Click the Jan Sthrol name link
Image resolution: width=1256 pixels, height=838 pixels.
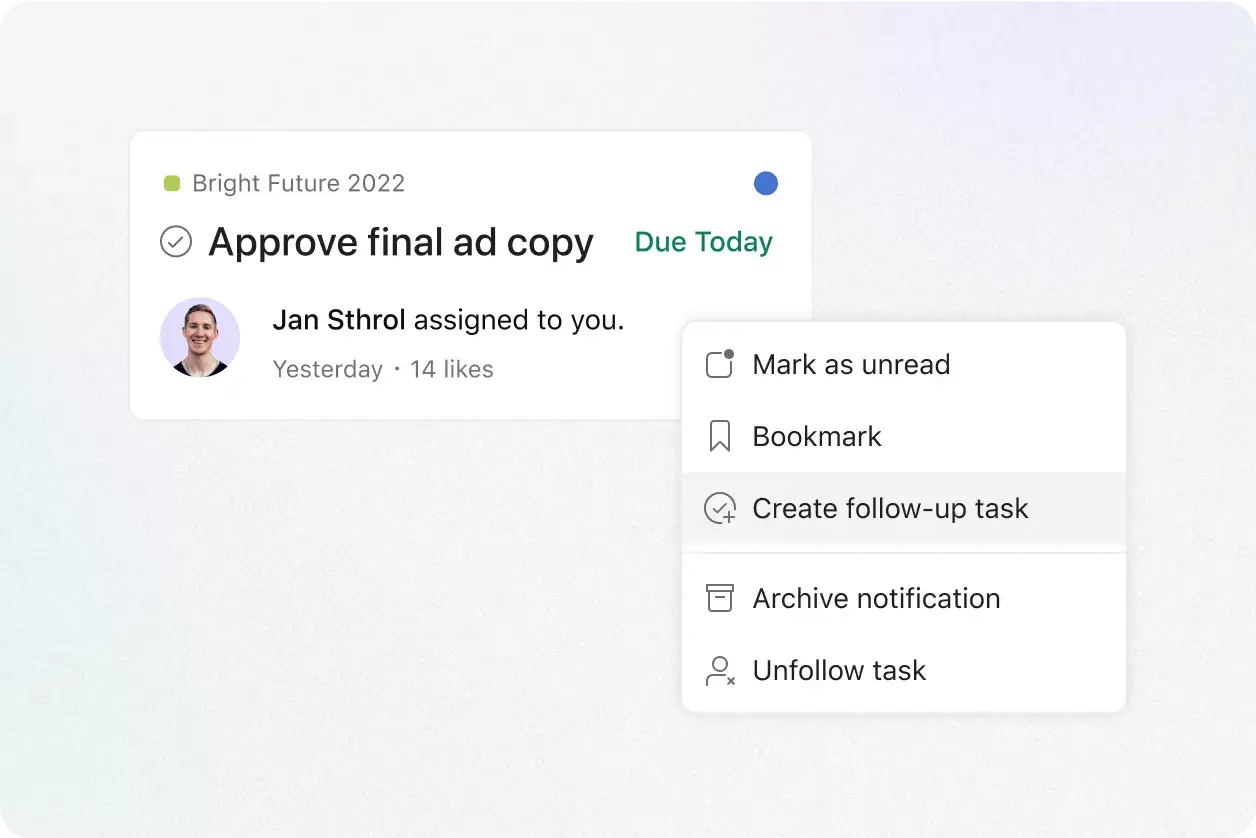[339, 320]
